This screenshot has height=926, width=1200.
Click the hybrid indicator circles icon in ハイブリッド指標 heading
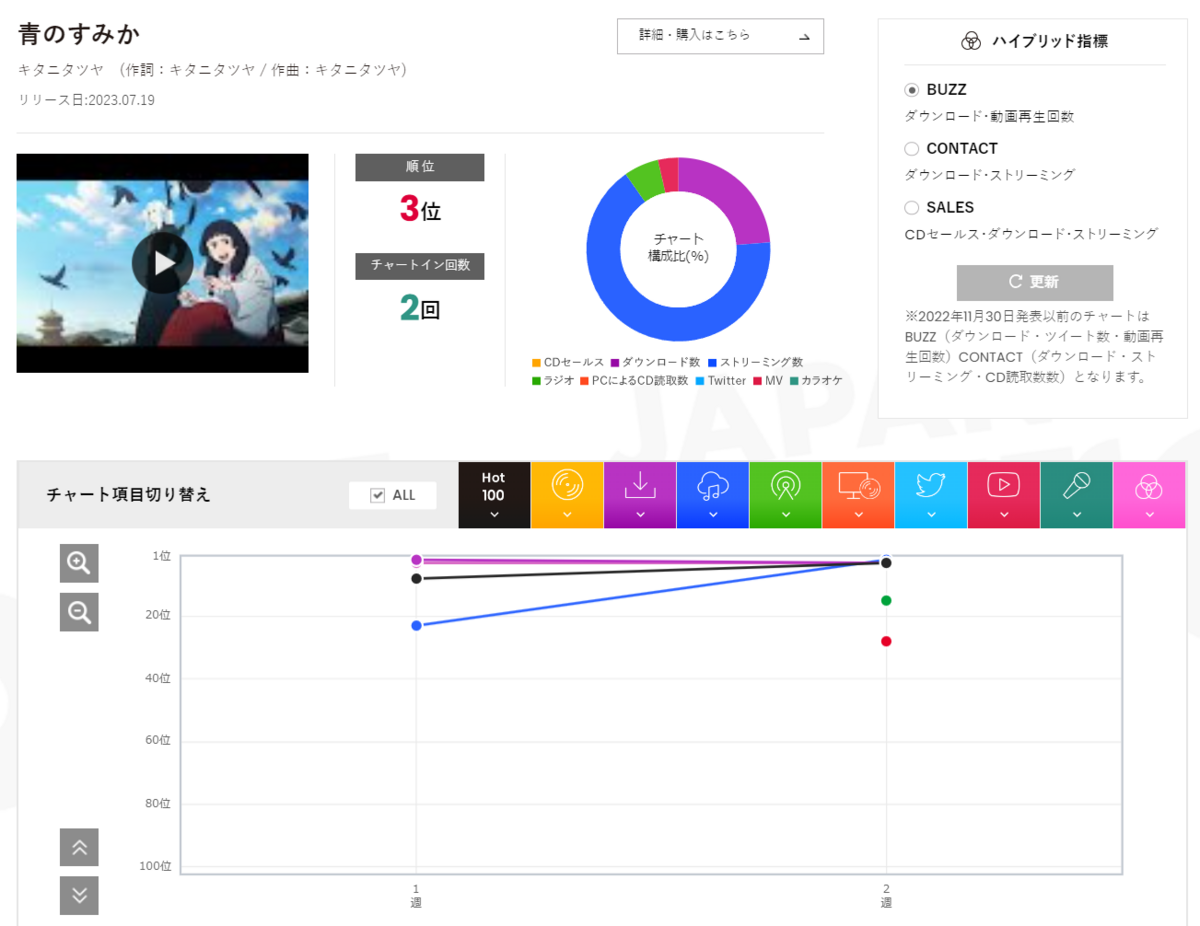971,41
